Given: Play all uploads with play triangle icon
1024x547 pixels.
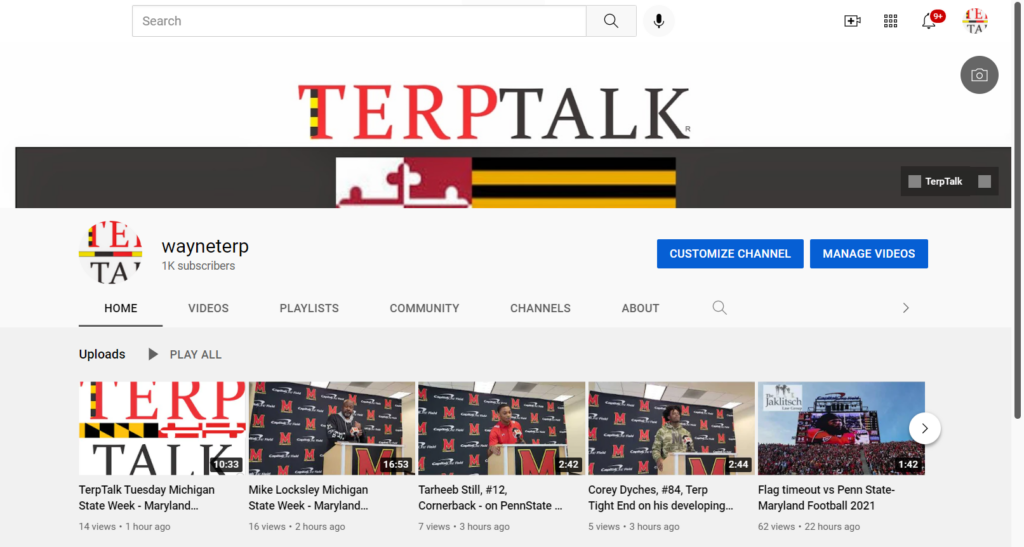Looking at the screenshot, I should coord(153,354).
